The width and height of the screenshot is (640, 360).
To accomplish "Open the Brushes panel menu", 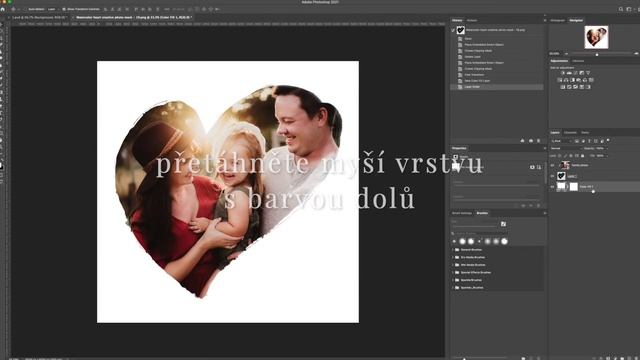I will point(544,213).
